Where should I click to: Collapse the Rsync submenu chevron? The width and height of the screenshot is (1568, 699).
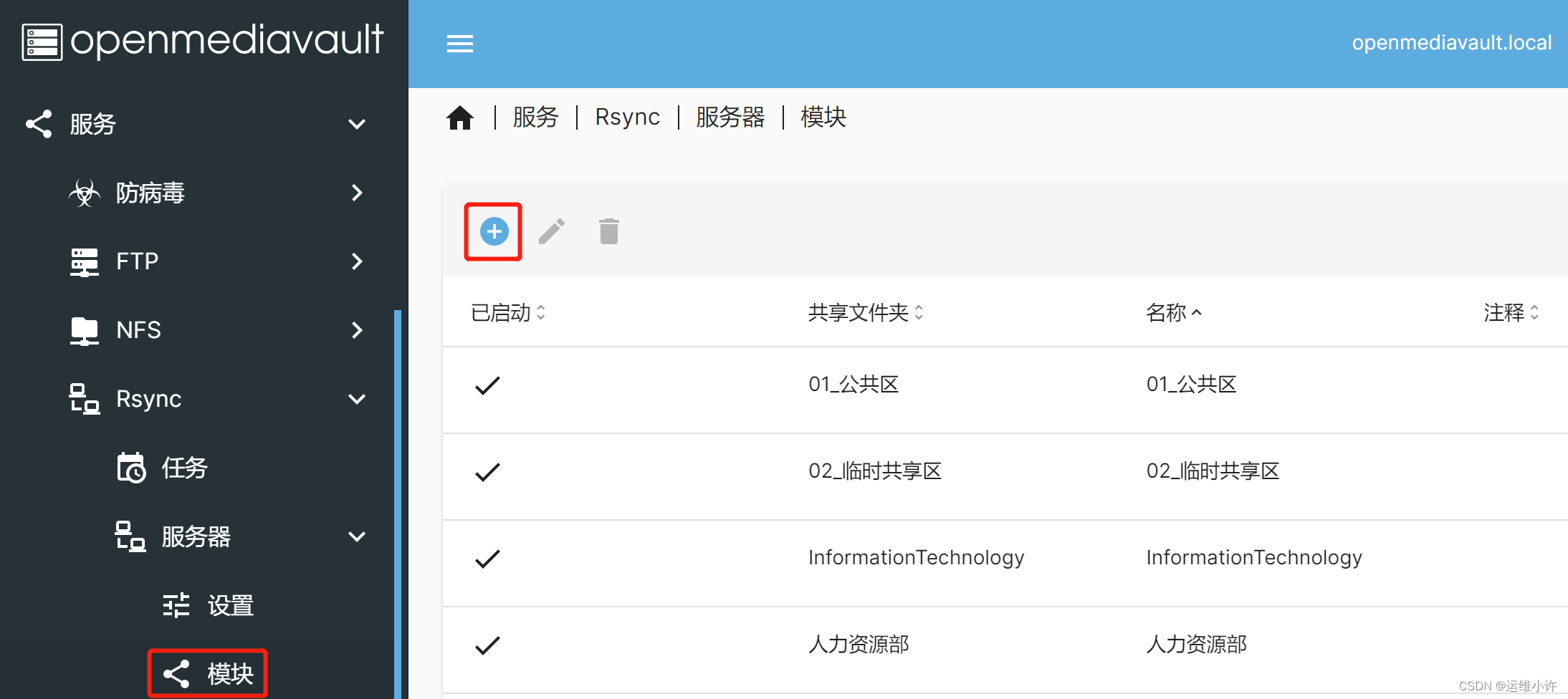tap(357, 398)
